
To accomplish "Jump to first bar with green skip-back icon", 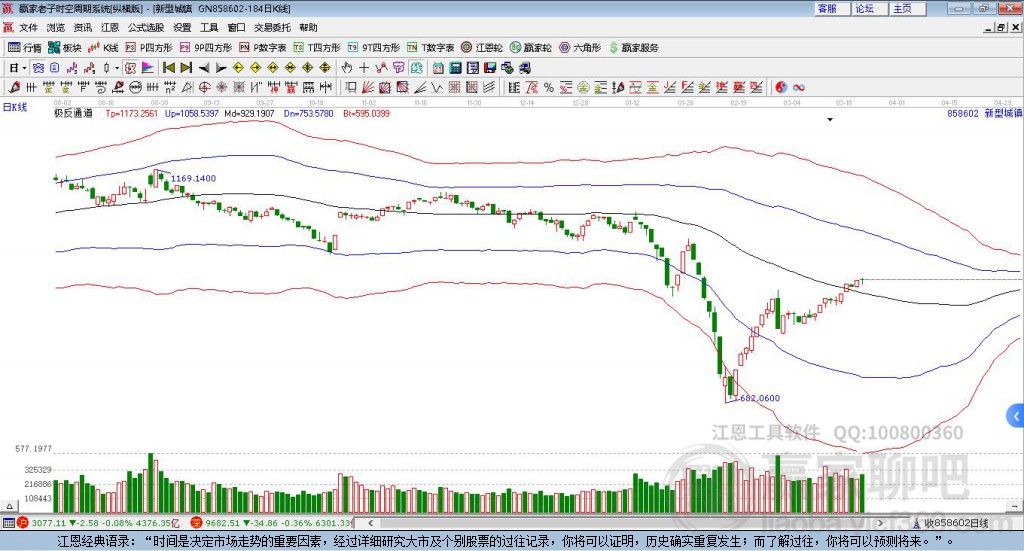I will coord(168,68).
